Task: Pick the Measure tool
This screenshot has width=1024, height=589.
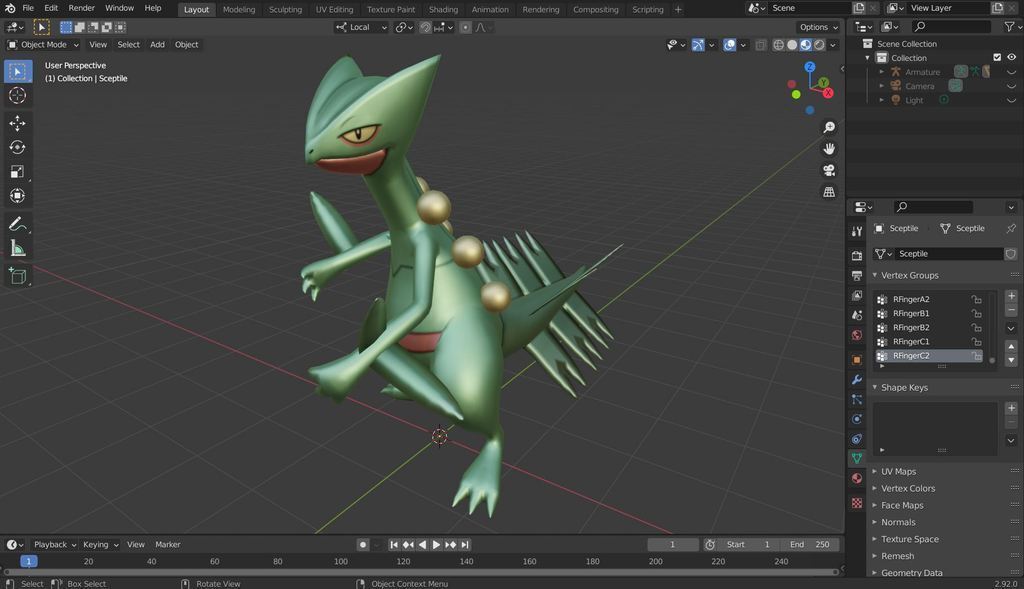Action: pyautogui.click(x=17, y=248)
